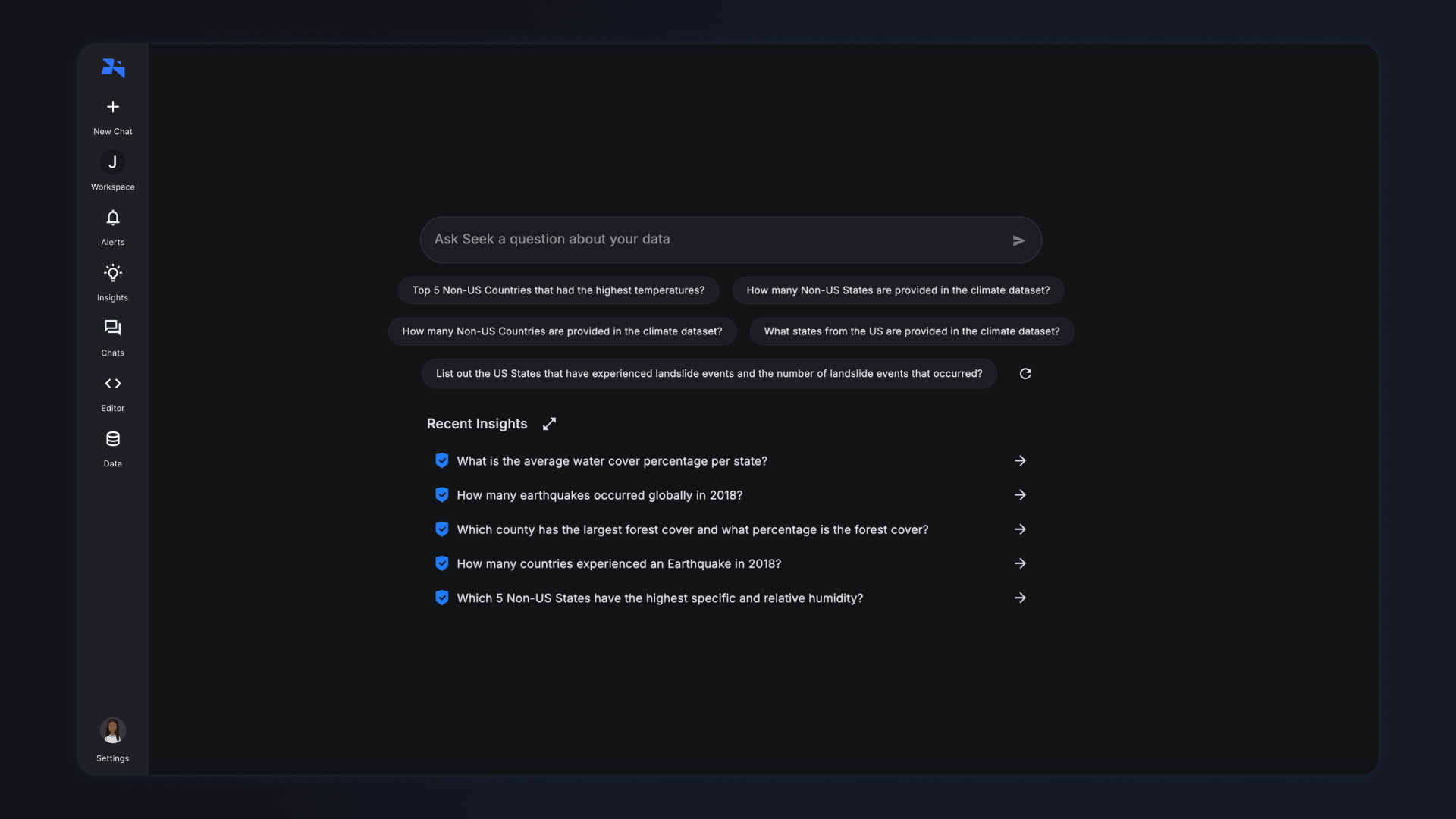Type in the Ask Seek question field

(713, 240)
